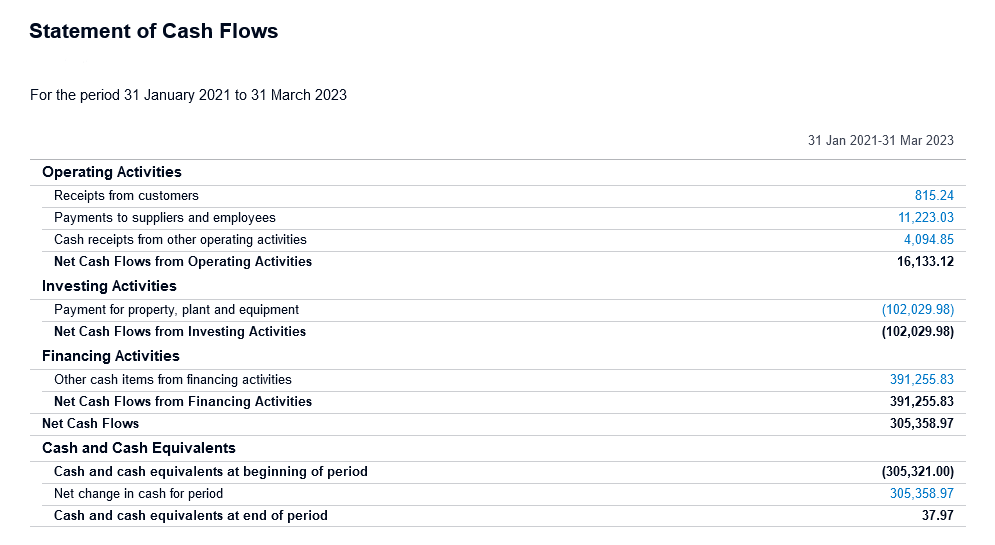Click the Financing Activities section heading
995x545 pixels.
point(111,356)
